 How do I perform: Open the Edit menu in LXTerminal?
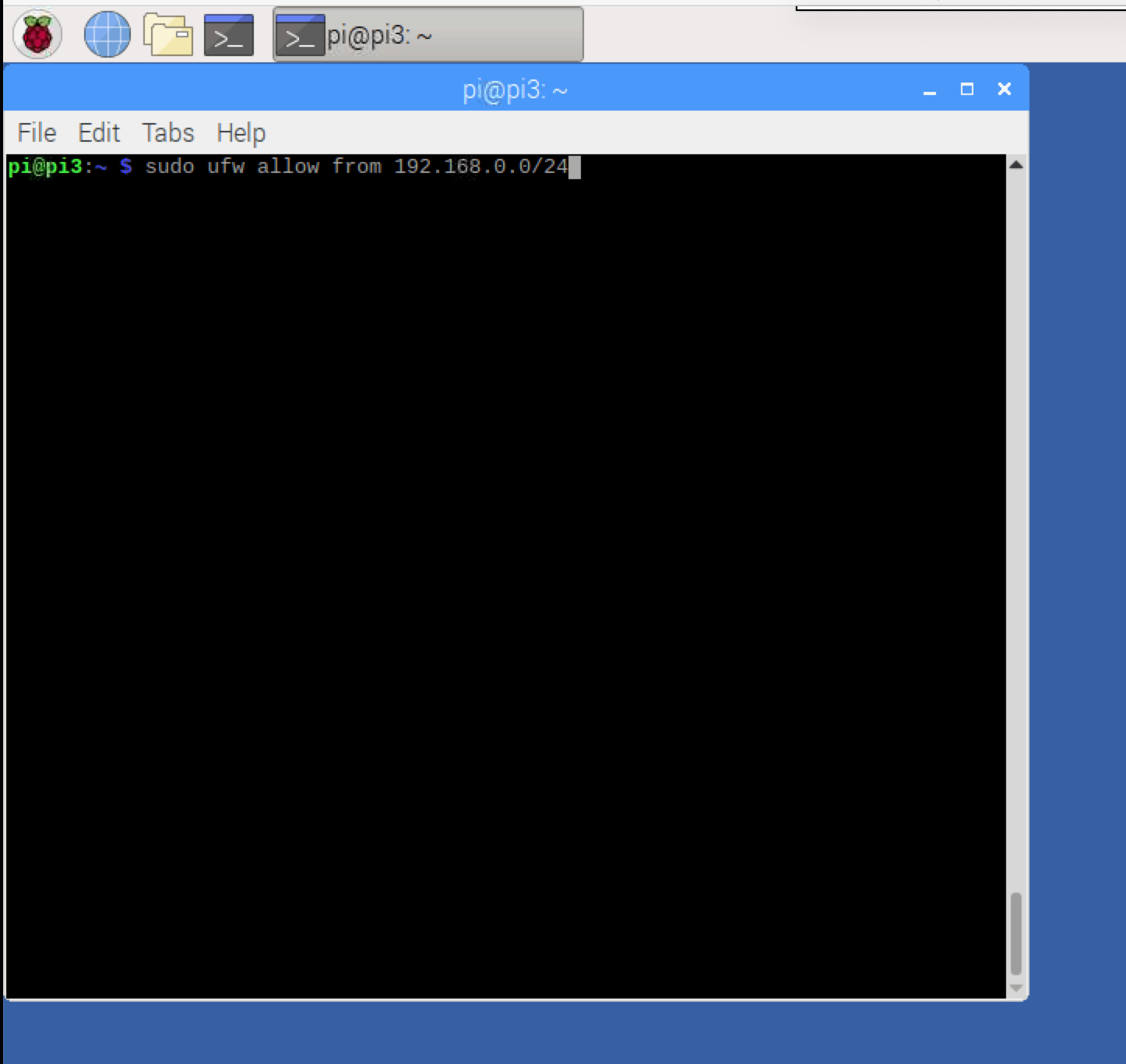pyautogui.click(x=98, y=132)
